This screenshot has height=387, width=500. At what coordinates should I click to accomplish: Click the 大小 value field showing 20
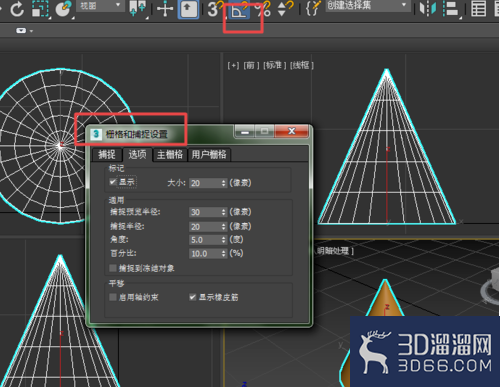click(205, 183)
